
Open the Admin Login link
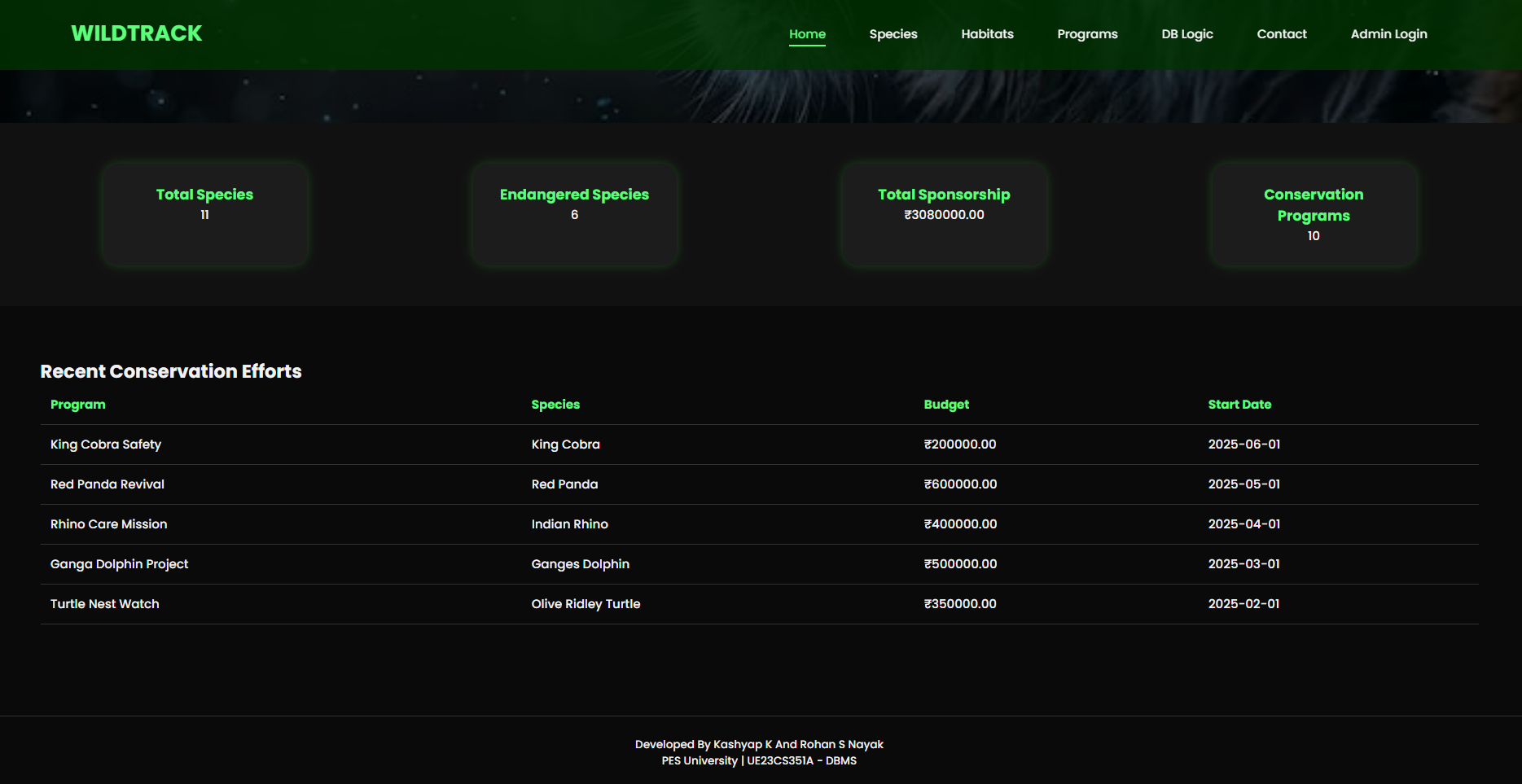tap(1388, 34)
